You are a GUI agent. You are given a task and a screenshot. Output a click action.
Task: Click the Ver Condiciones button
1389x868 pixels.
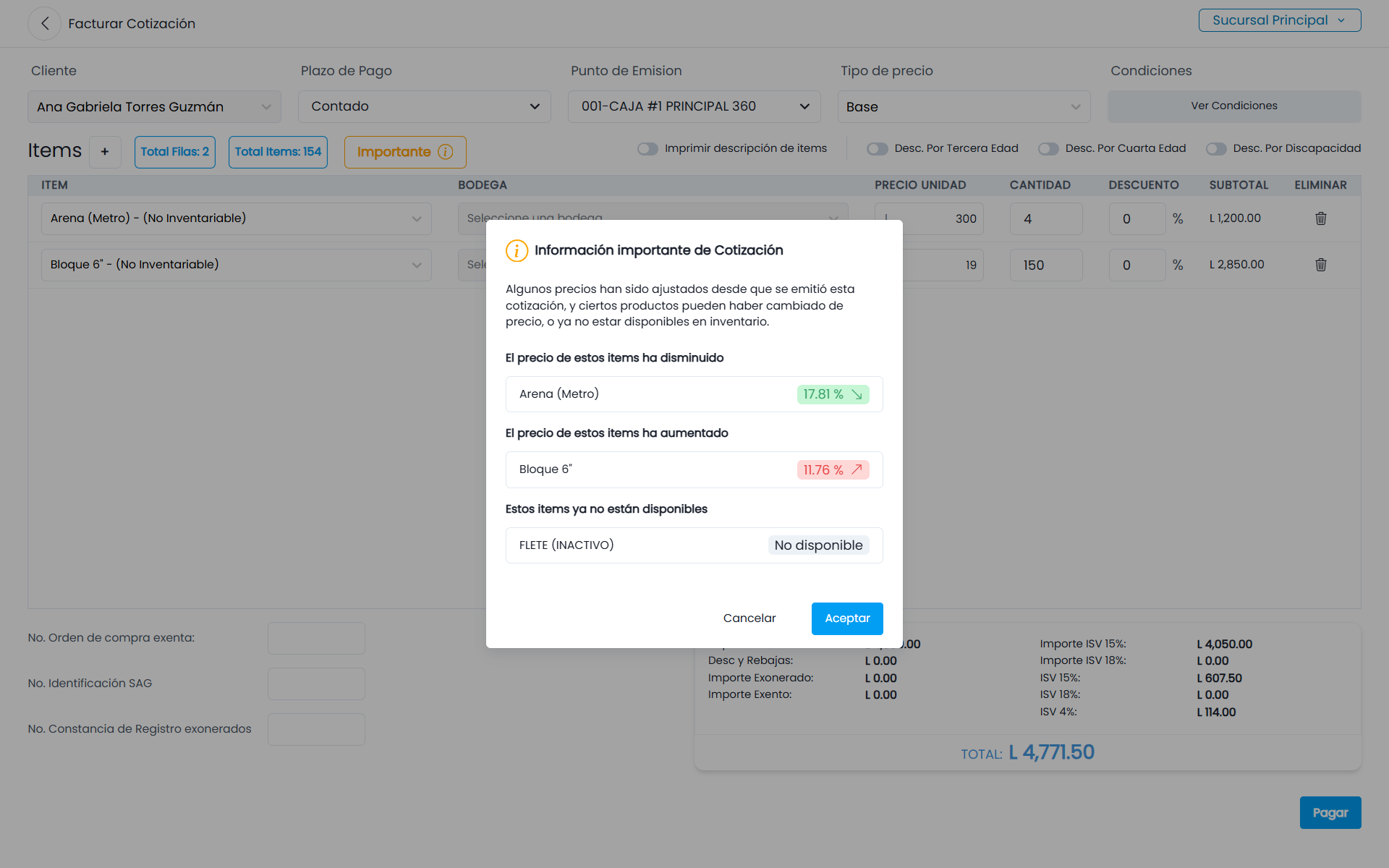[1234, 106]
